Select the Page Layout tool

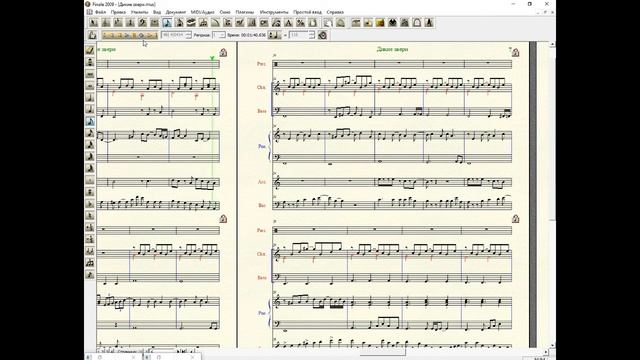(x=313, y=23)
